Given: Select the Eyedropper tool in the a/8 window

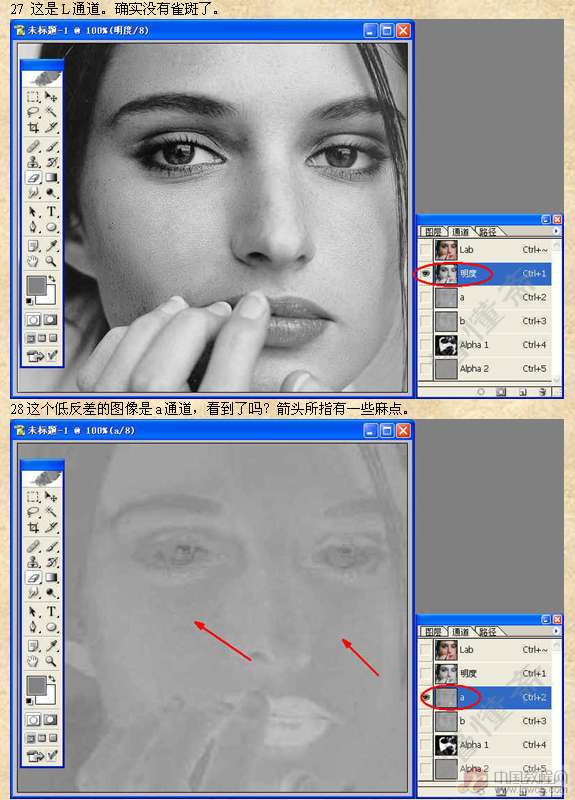Looking at the screenshot, I should (51, 645).
